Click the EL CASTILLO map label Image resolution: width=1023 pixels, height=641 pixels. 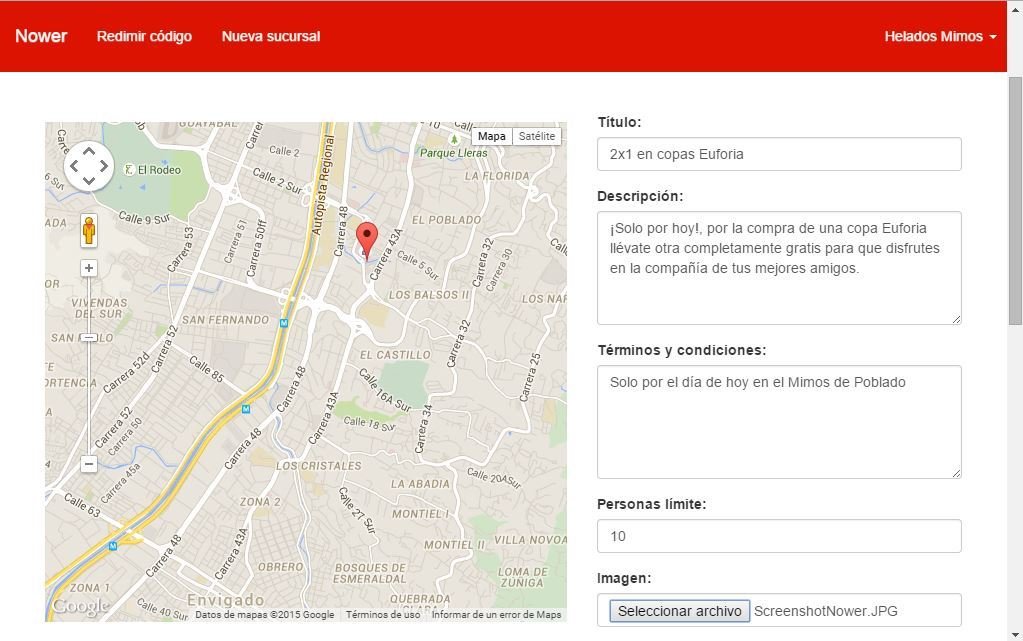(x=395, y=355)
